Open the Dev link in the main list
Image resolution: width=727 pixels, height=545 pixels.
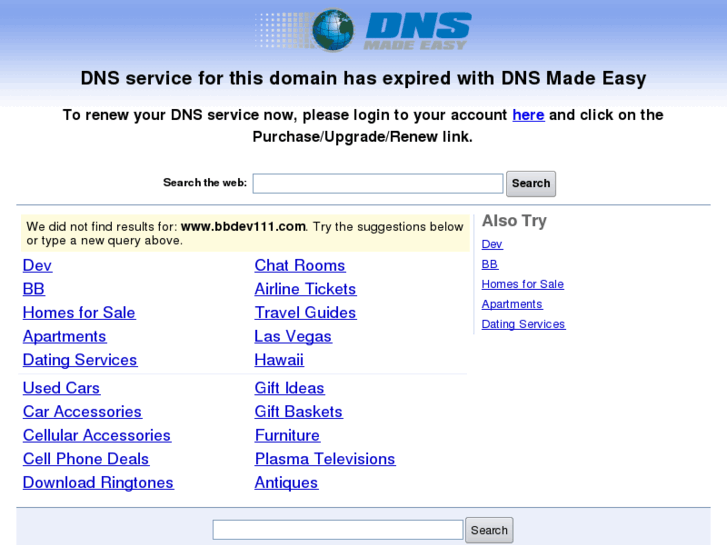point(37,265)
